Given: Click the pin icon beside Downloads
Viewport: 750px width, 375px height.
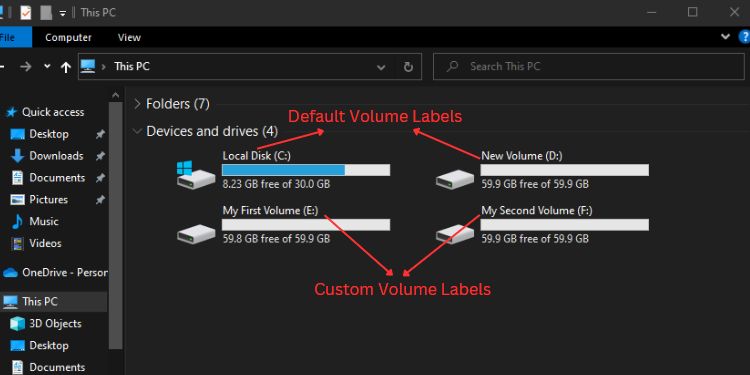Looking at the screenshot, I should pos(100,156).
